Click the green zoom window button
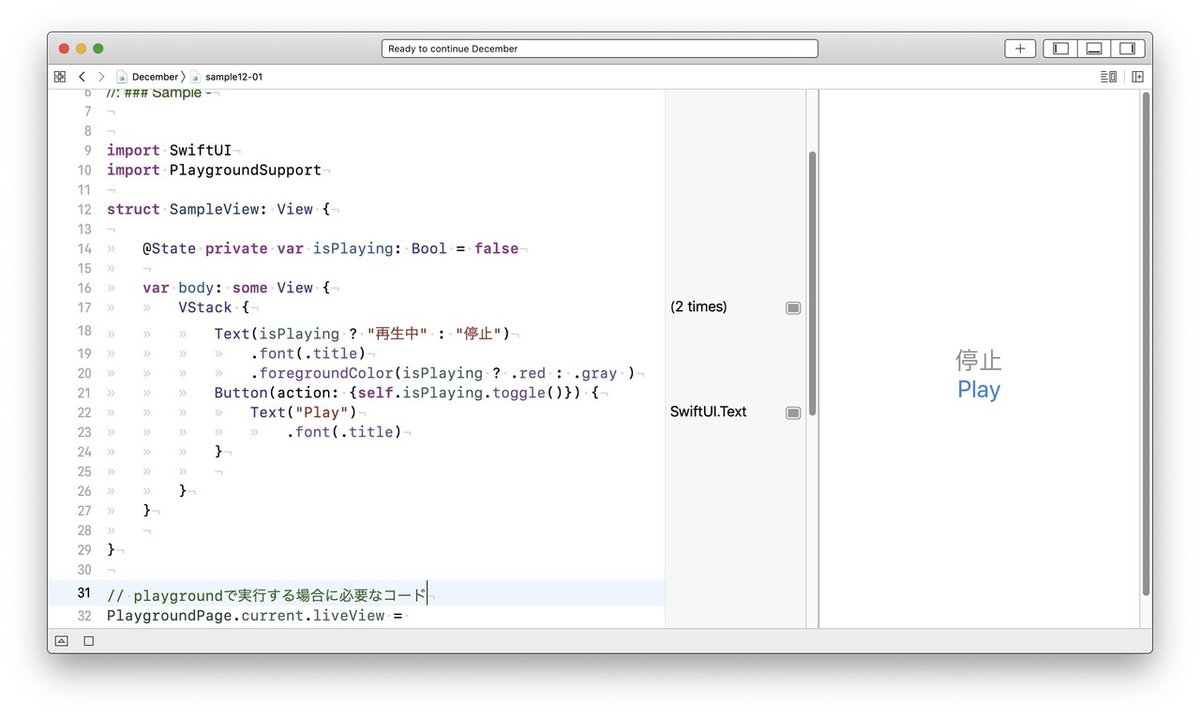Screen dimensions: 1200x716 [x=98, y=48]
